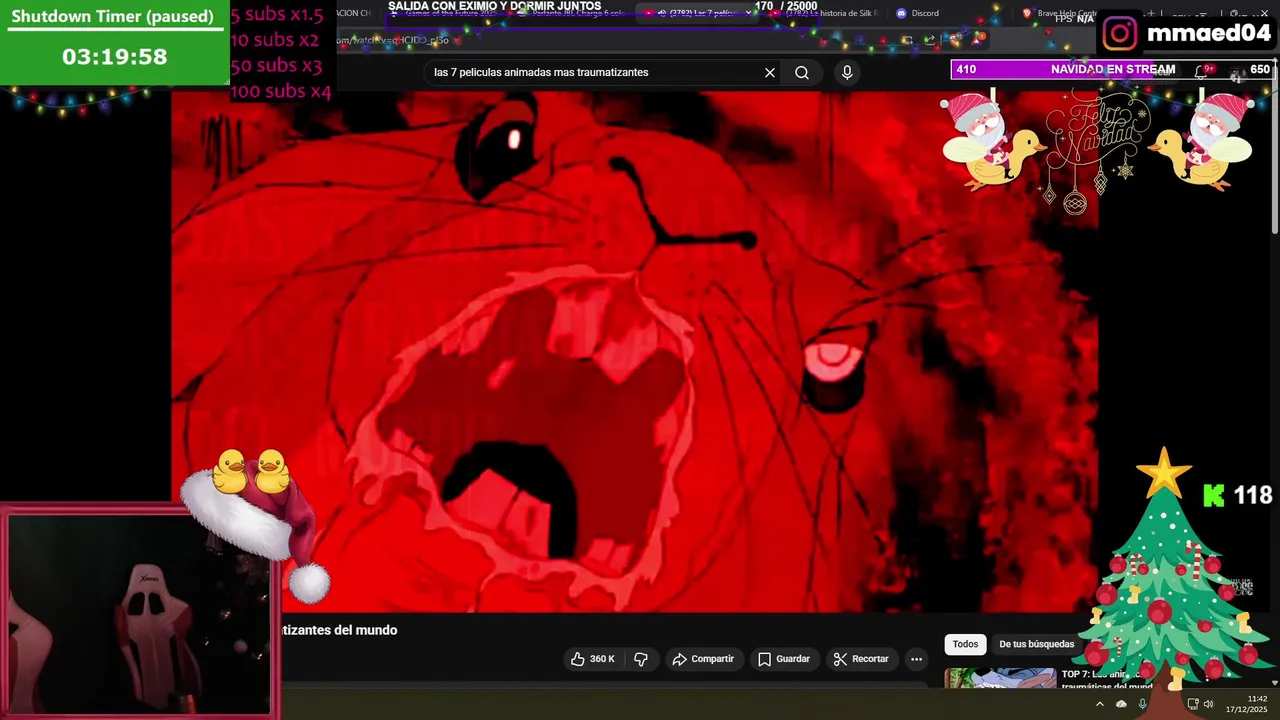Select the De tus búsquedas chip

coord(1036,644)
